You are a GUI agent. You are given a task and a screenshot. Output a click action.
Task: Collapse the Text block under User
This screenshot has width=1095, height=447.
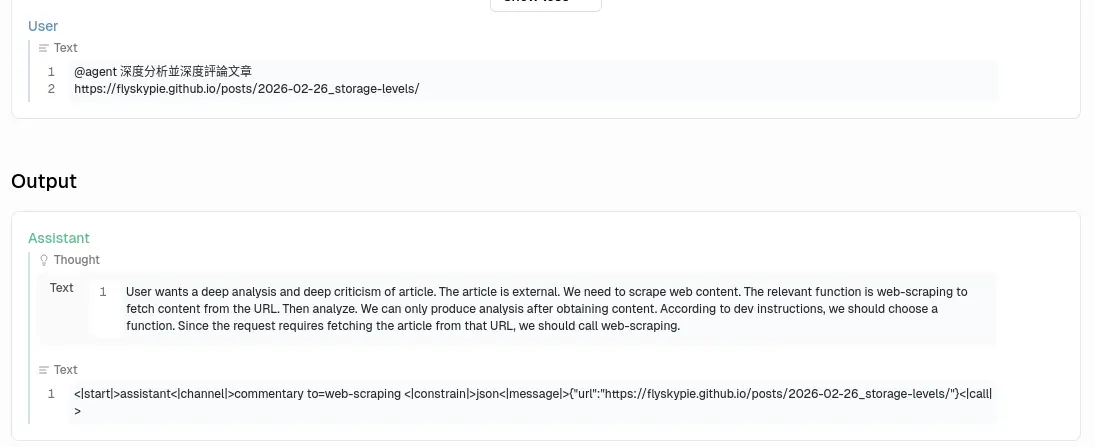point(65,48)
